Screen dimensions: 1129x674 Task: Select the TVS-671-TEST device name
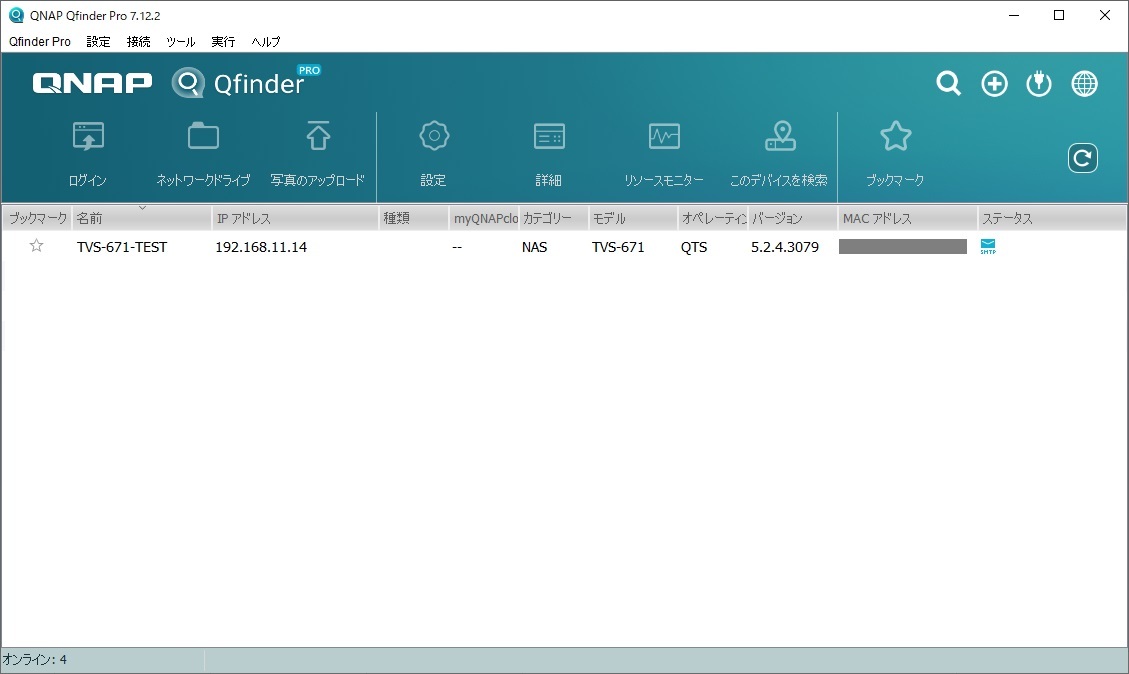pos(122,247)
